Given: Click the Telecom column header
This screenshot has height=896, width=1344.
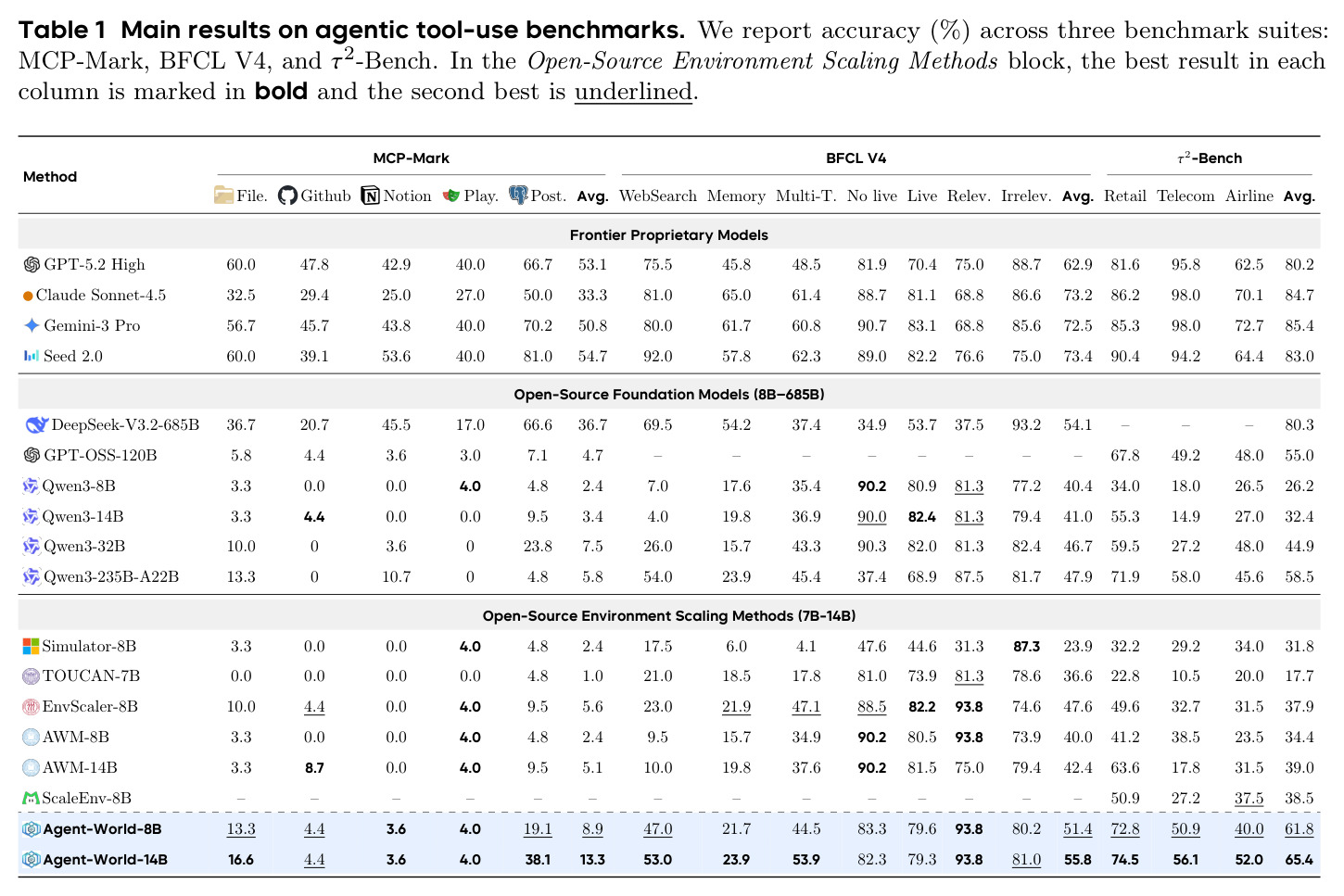Looking at the screenshot, I should click(x=1186, y=196).
